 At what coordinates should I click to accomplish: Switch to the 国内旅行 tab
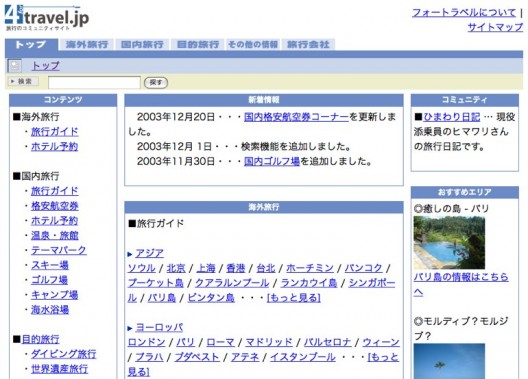pyautogui.click(x=142, y=44)
